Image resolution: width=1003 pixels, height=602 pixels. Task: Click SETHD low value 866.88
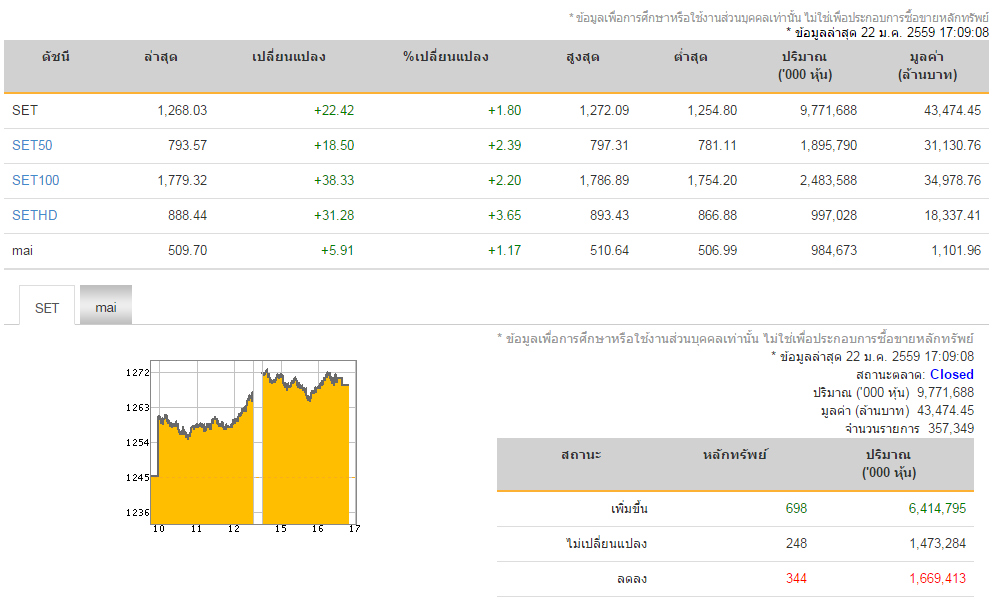717,215
